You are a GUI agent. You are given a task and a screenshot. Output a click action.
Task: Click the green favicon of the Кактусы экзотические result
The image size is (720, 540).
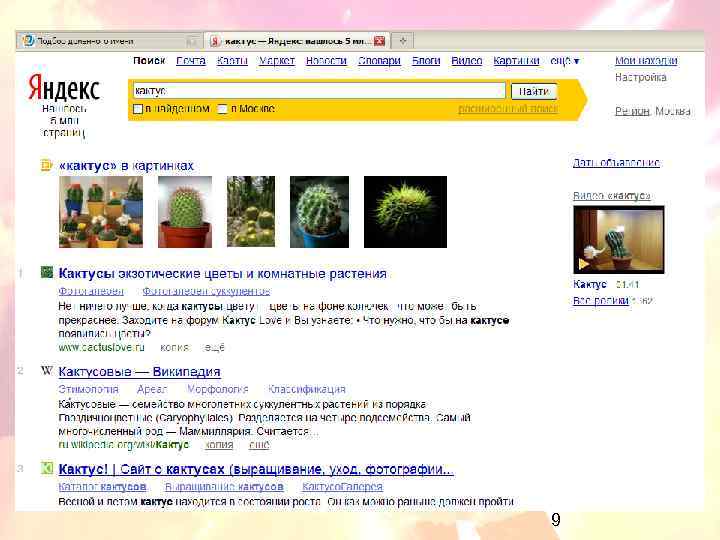tap(47, 272)
